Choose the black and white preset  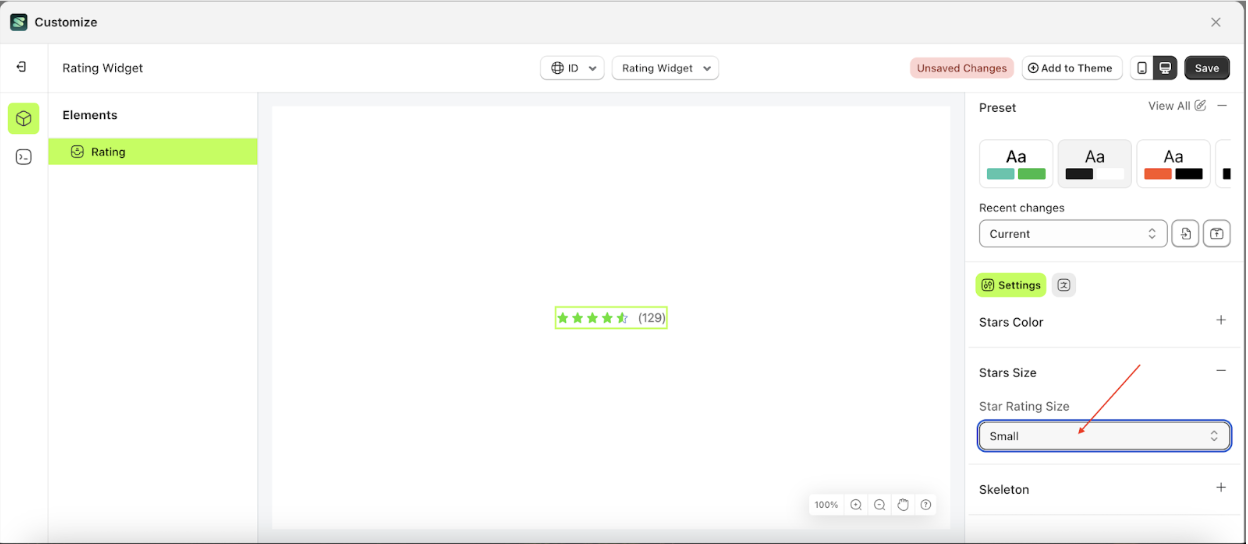pyautogui.click(x=1095, y=164)
